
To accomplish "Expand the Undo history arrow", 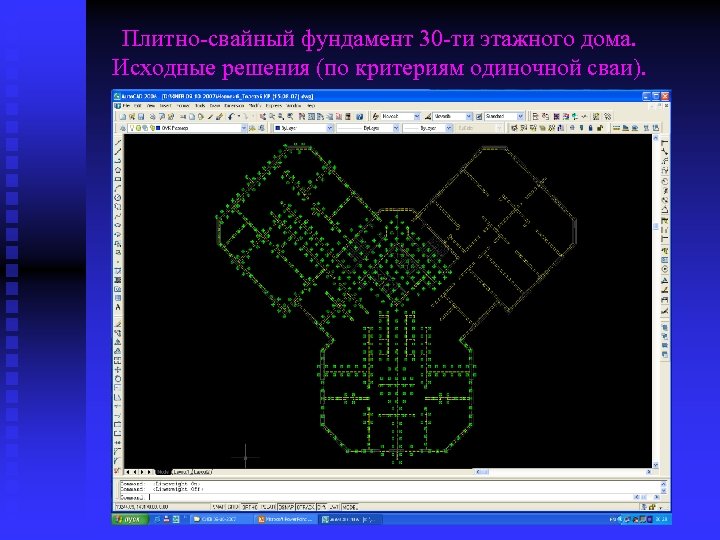I will pyautogui.click(x=239, y=117).
